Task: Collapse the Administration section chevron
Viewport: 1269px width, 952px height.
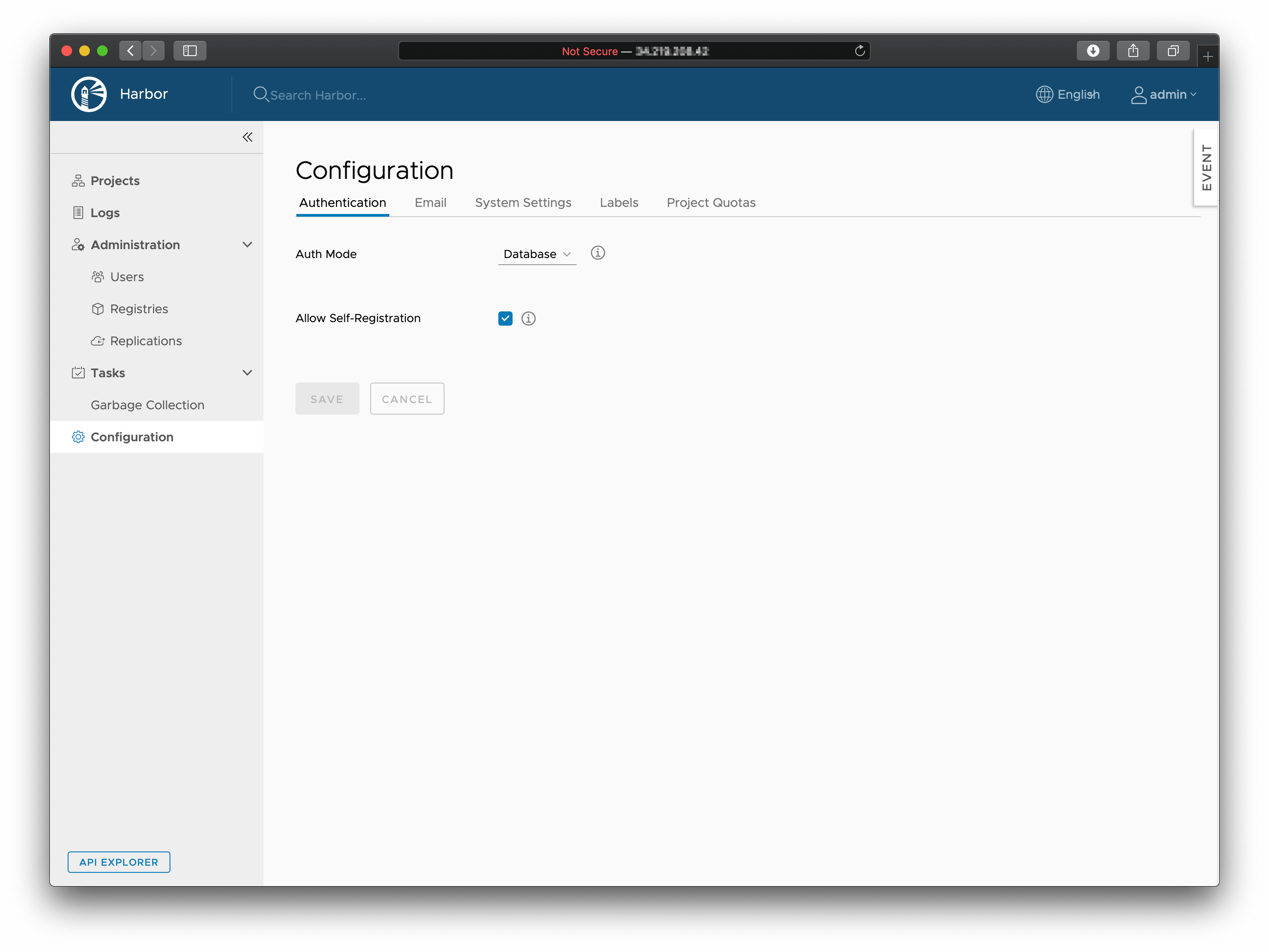Action: (x=247, y=245)
